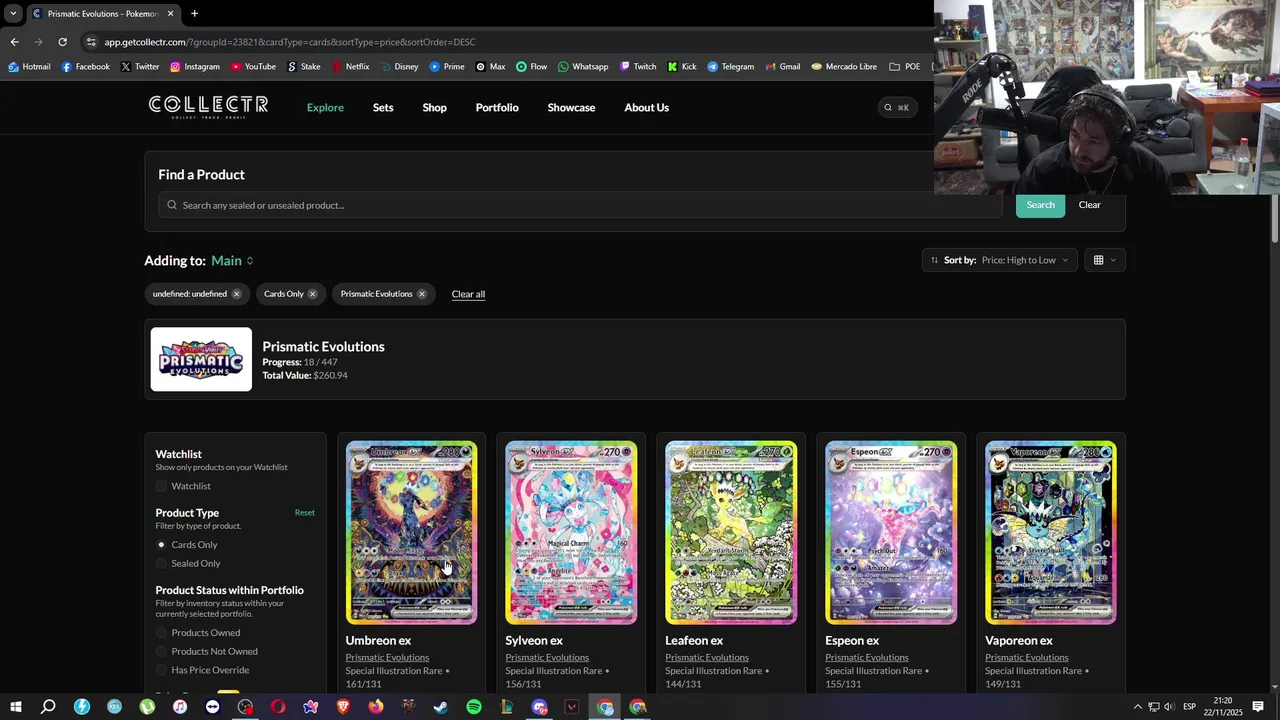
Task: Open the Gmail bookmark
Action: tap(782, 67)
